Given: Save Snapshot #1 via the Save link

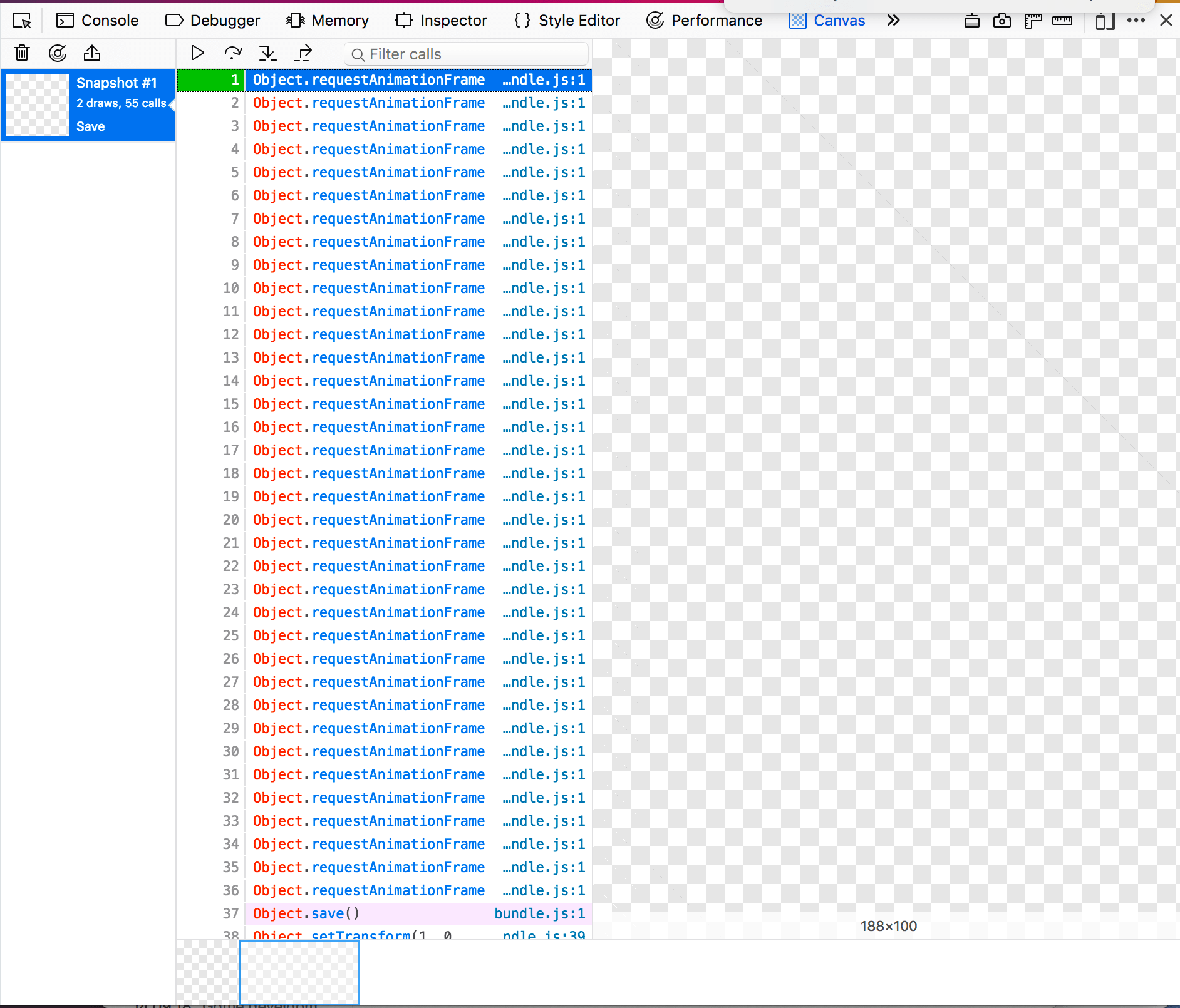Looking at the screenshot, I should (x=90, y=126).
